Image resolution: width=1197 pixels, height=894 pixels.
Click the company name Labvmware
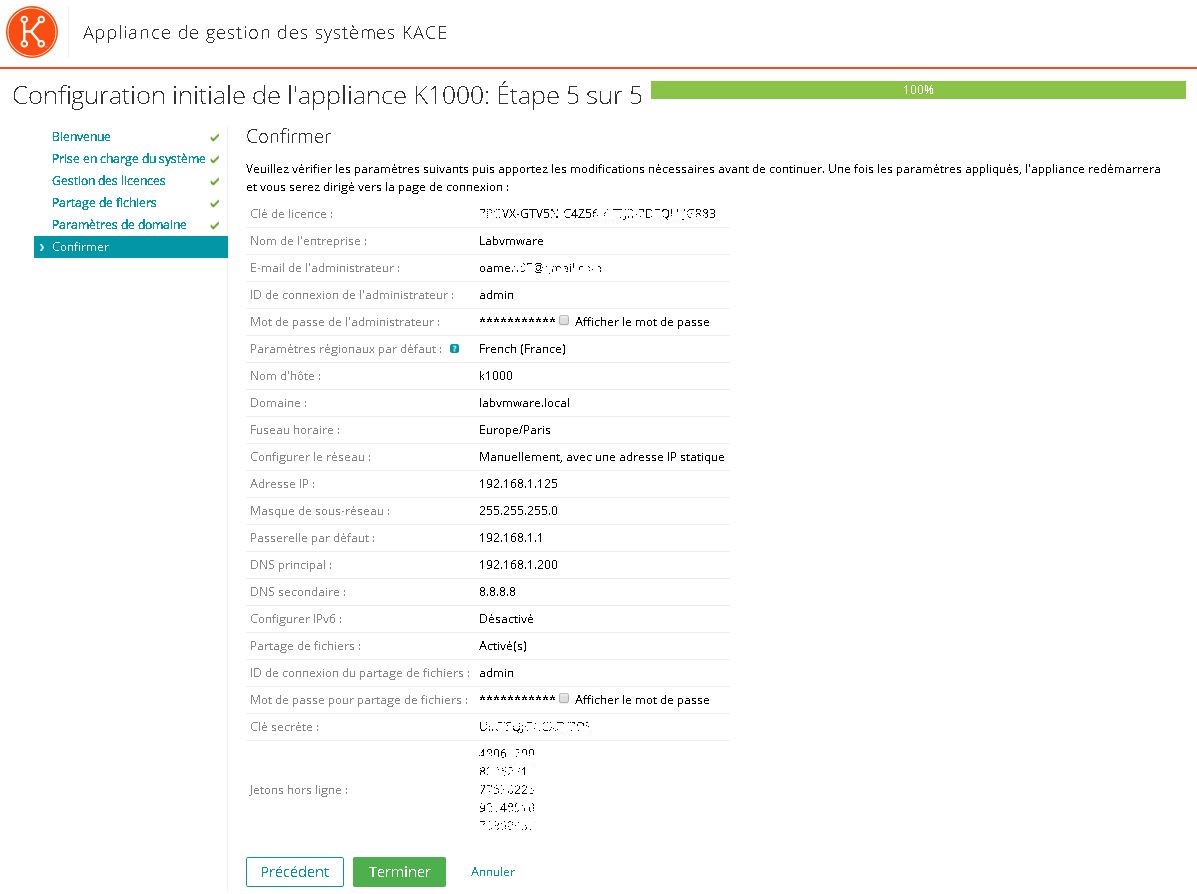click(x=511, y=241)
